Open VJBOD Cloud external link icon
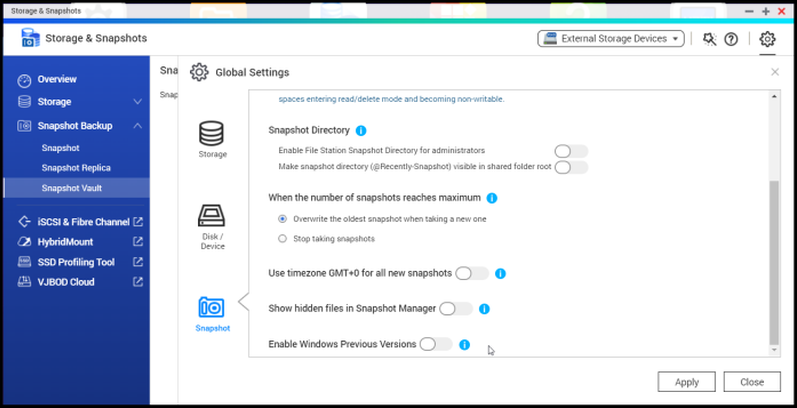The width and height of the screenshot is (797, 408). (138, 281)
